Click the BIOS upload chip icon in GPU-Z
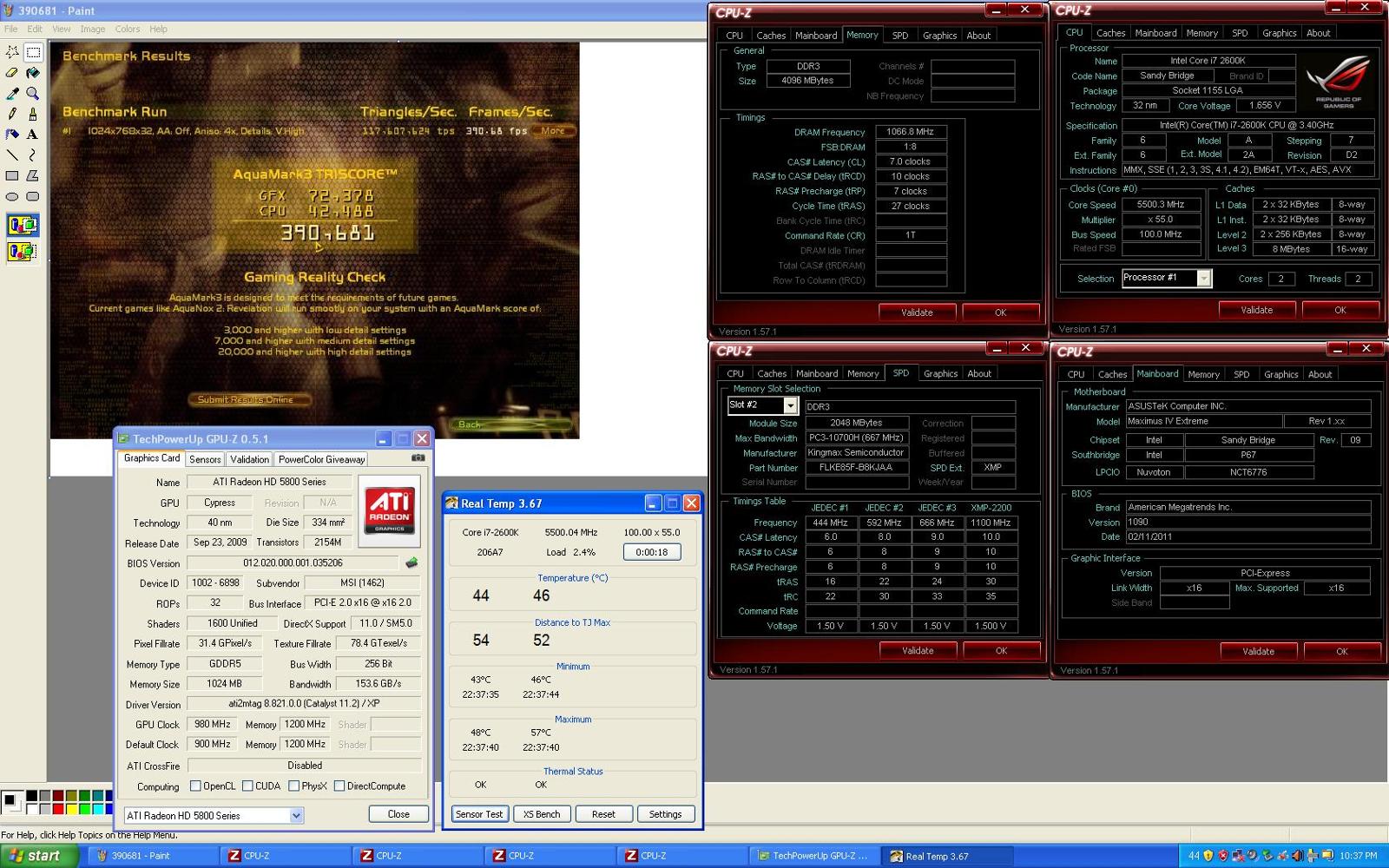Screen dimensions: 1389x868 [x=411, y=562]
